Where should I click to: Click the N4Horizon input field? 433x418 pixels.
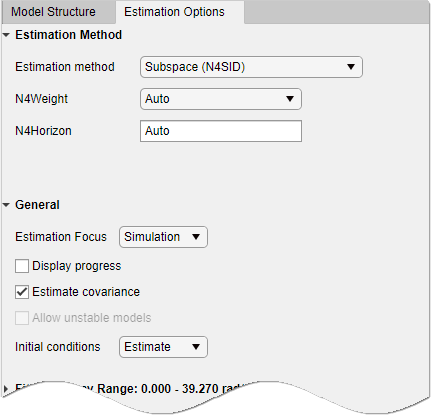pyautogui.click(x=221, y=131)
